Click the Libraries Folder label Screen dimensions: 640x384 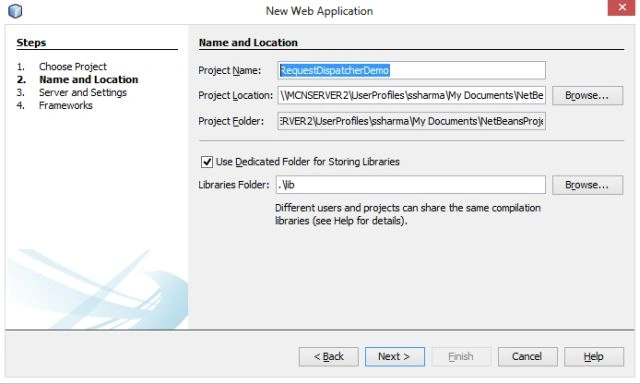(234, 185)
